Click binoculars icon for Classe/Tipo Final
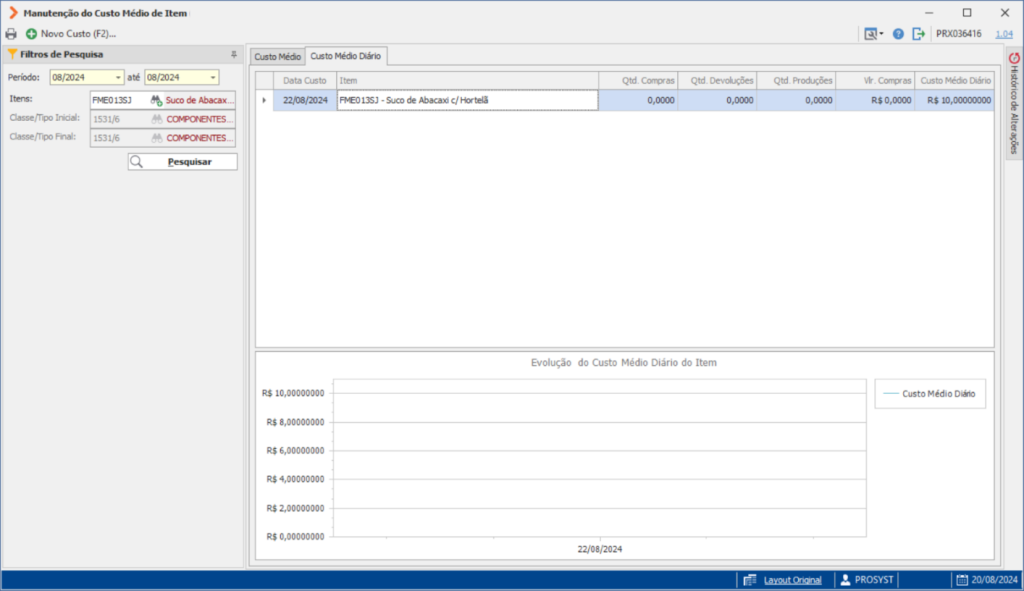This screenshot has height=591, width=1024. [157, 138]
